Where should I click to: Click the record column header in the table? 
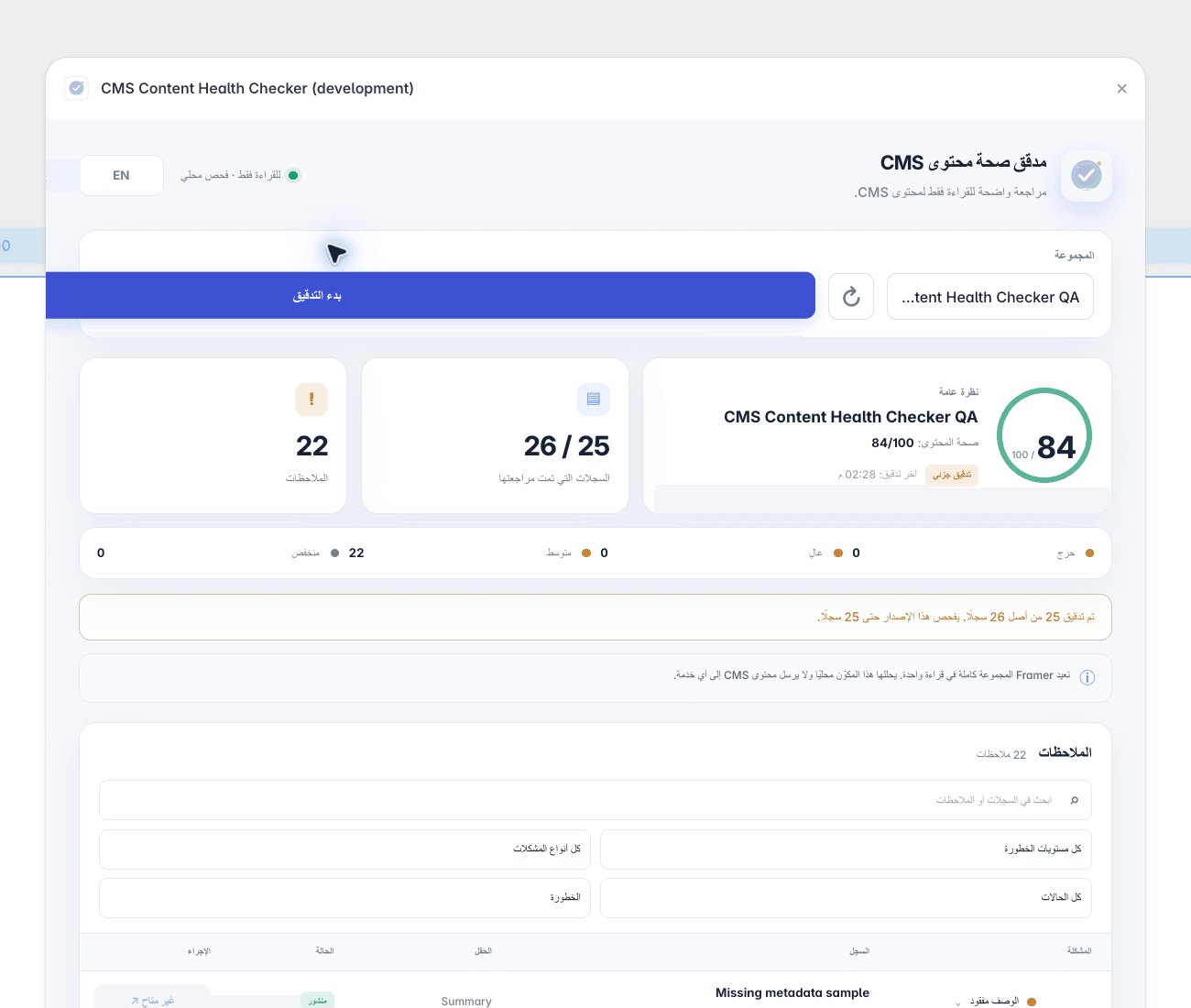(x=859, y=950)
